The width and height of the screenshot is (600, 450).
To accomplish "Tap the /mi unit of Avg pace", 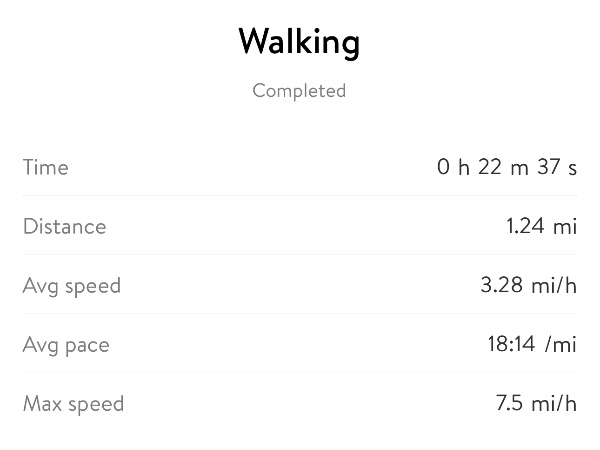I will (562, 345).
